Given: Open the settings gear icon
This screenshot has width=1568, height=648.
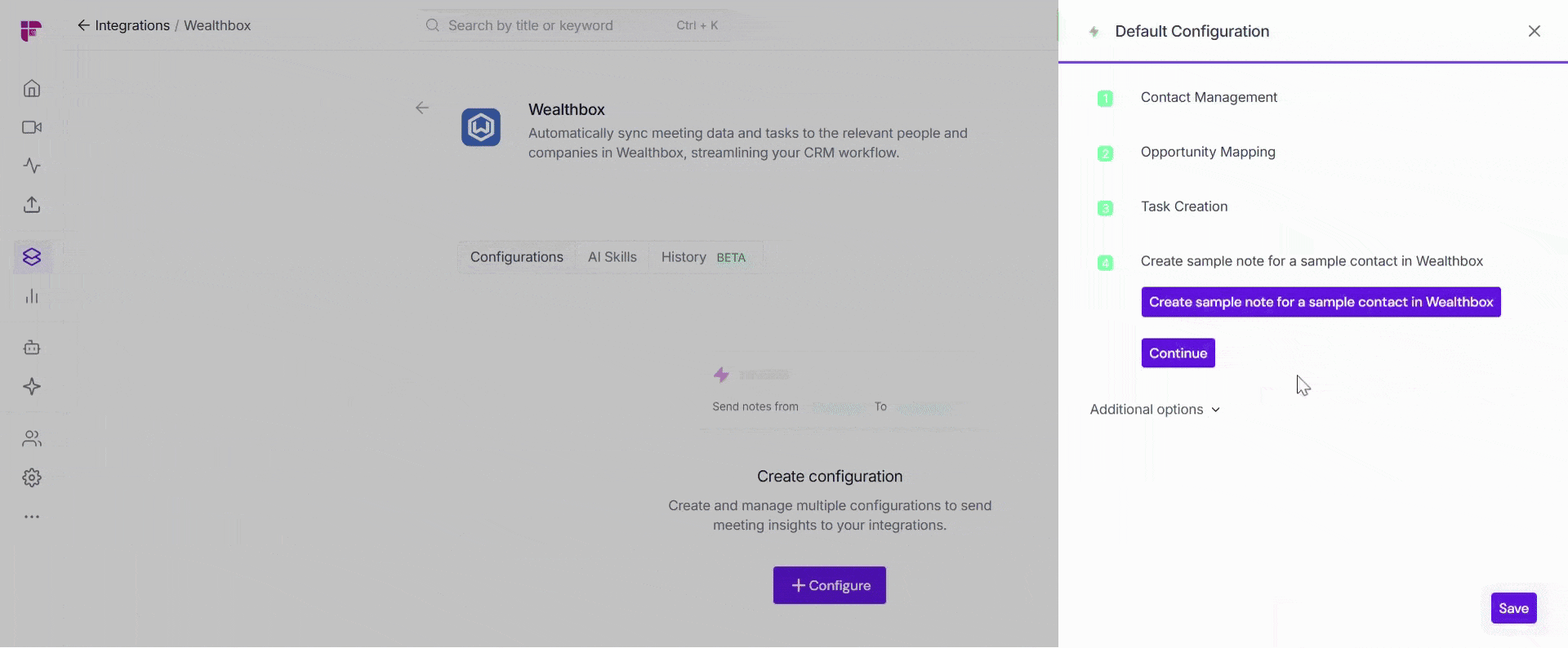Looking at the screenshot, I should [x=32, y=478].
